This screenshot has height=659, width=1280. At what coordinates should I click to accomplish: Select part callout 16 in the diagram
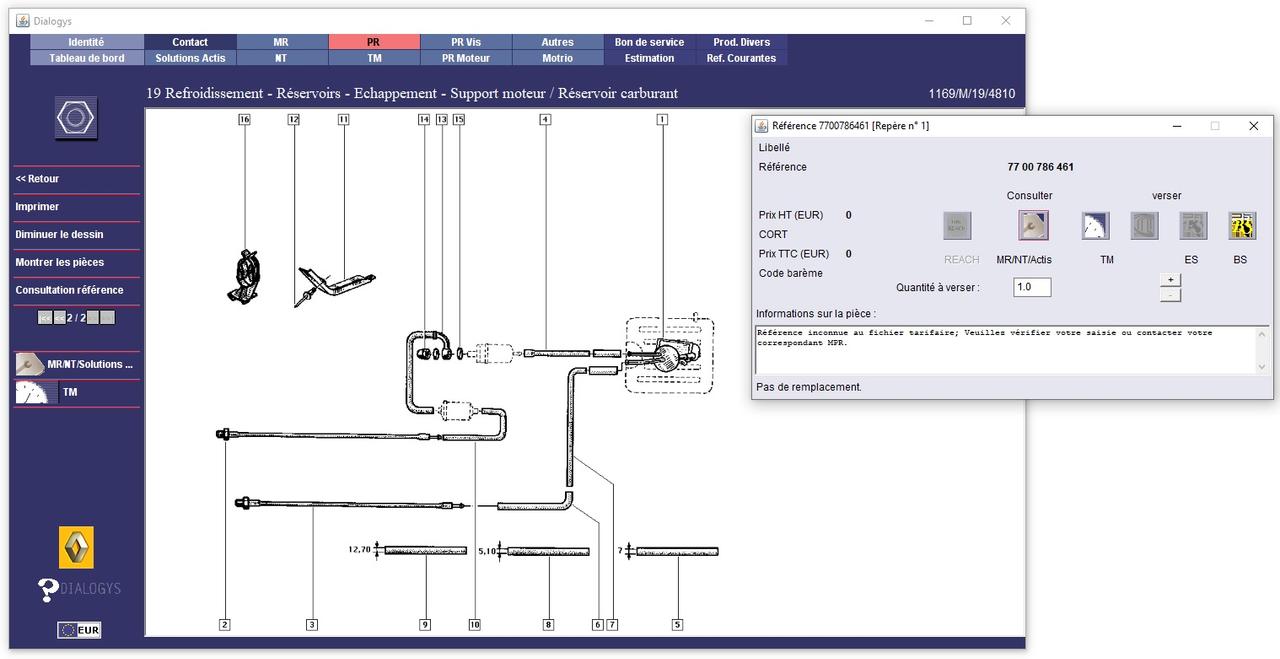(244, 119)
